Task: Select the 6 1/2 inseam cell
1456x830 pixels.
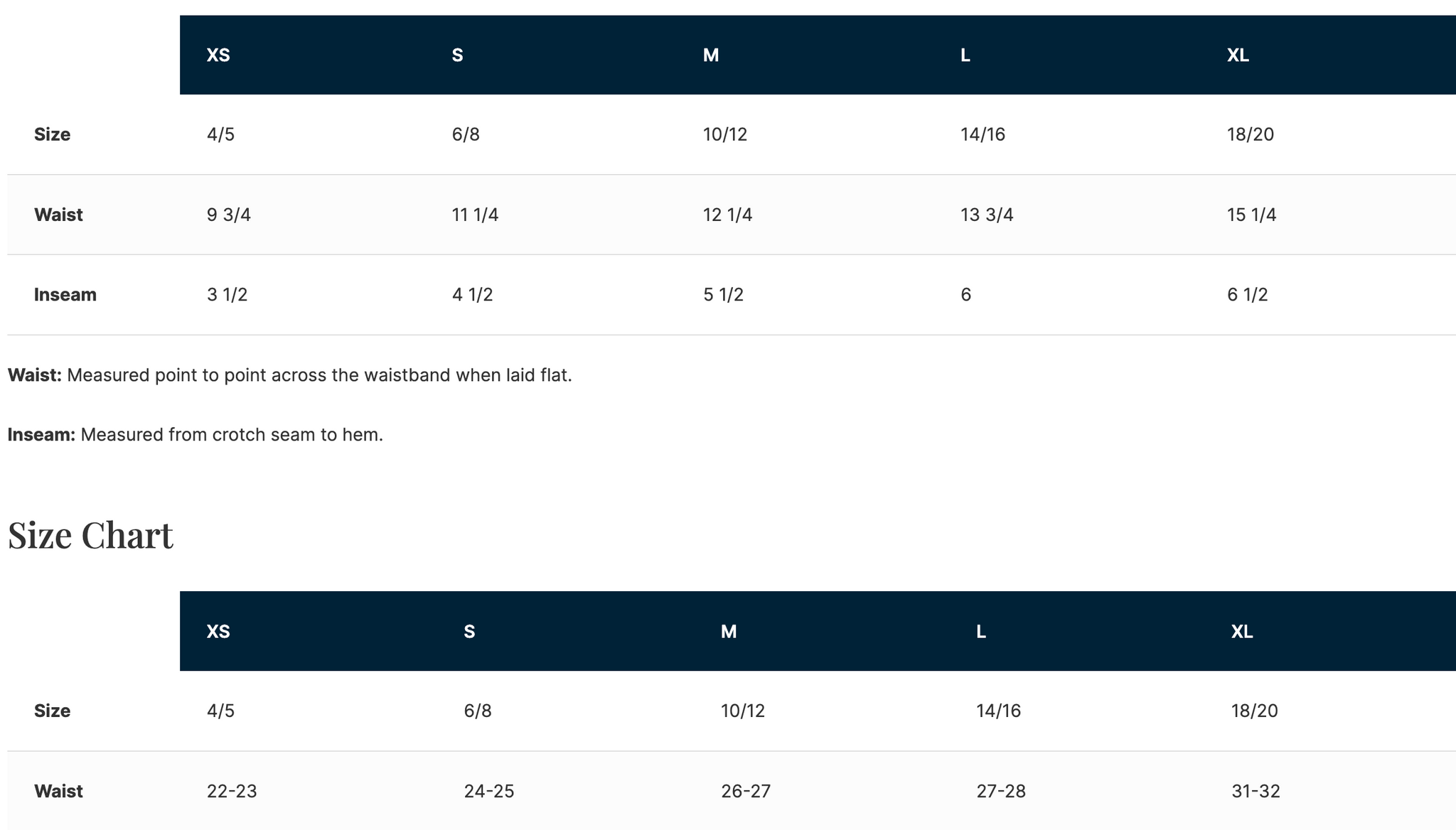Action: click(x=1247, y=295)
